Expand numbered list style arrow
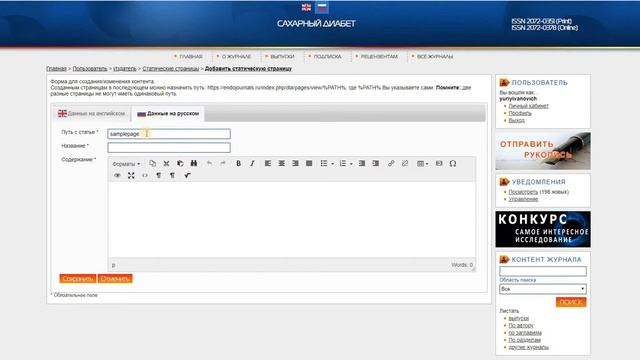640x360 pixels. point(351,164)
